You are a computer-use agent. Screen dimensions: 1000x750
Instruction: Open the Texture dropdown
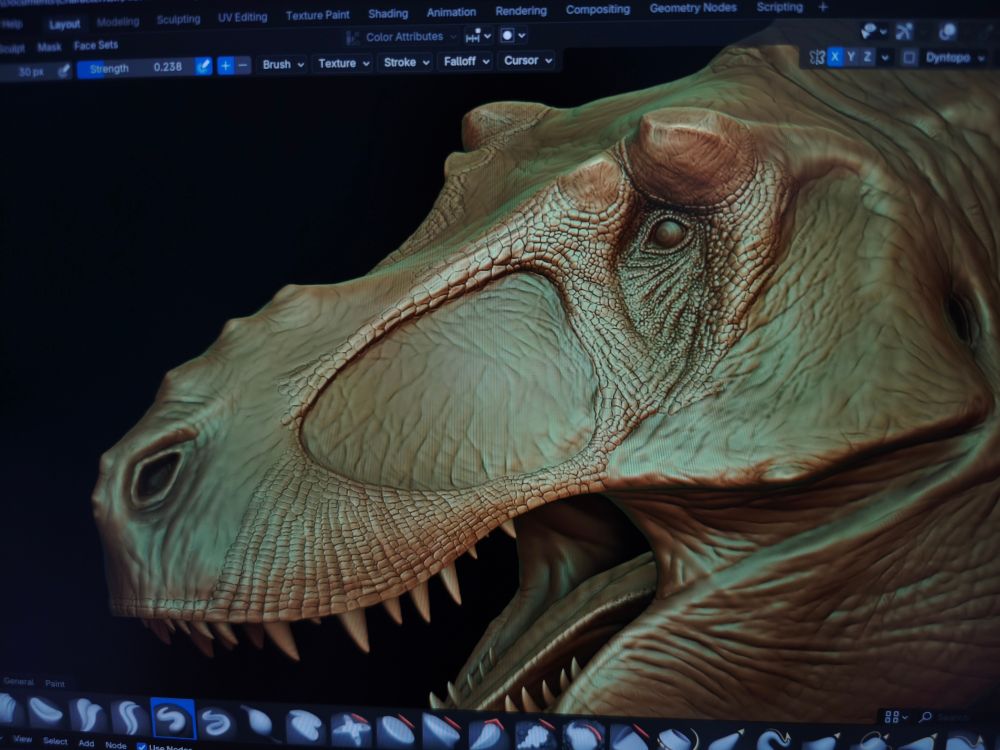(343, 63)
